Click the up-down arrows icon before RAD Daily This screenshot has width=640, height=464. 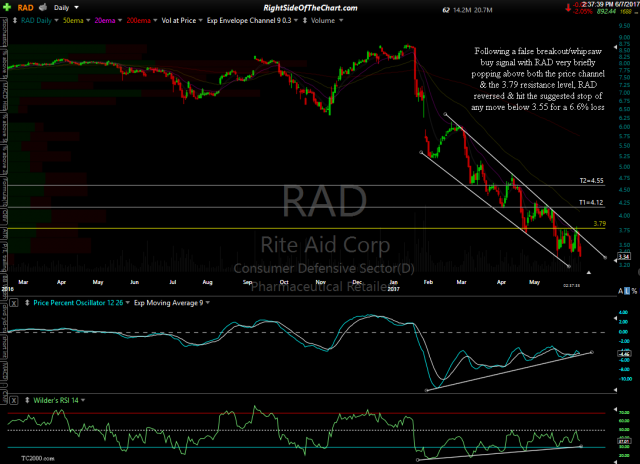[x=15, y=20]
